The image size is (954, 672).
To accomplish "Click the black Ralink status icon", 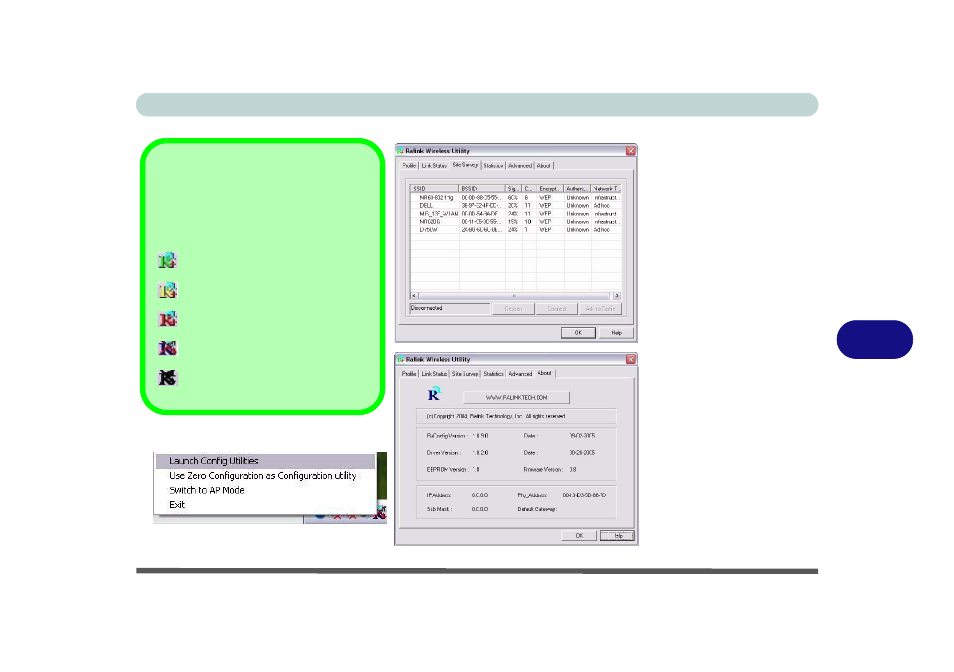I will 167,378.
